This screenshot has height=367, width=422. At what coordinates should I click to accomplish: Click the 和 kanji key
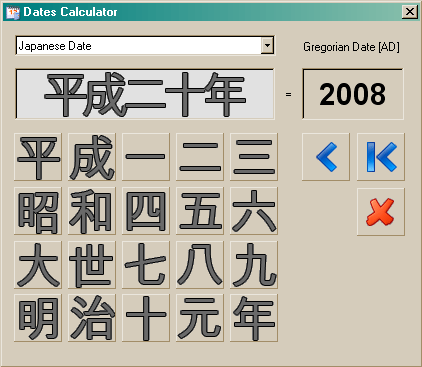pos(92,211)
